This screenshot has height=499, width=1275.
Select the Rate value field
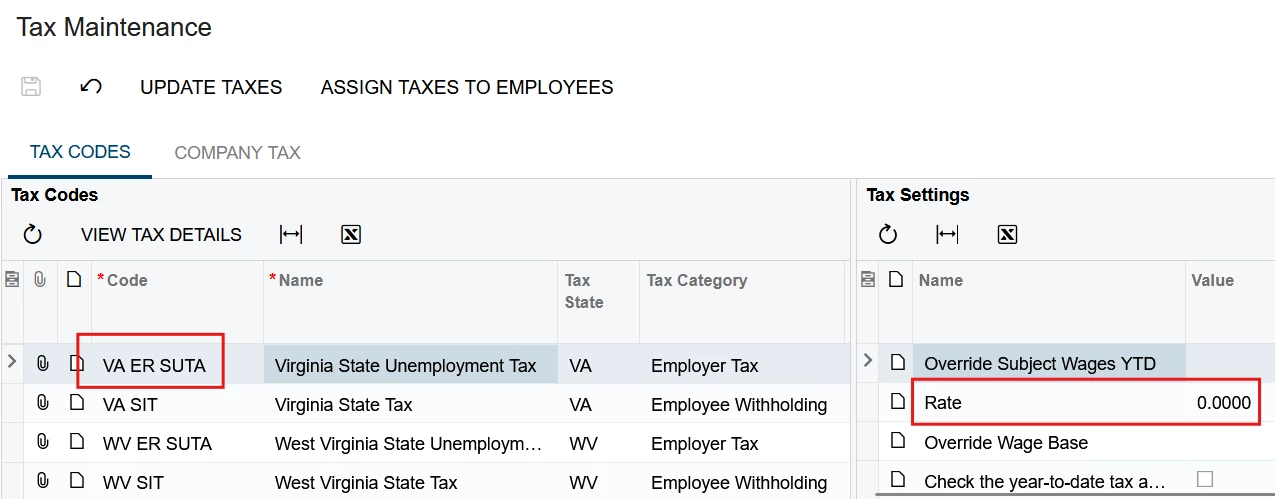tap(1224, 402)
